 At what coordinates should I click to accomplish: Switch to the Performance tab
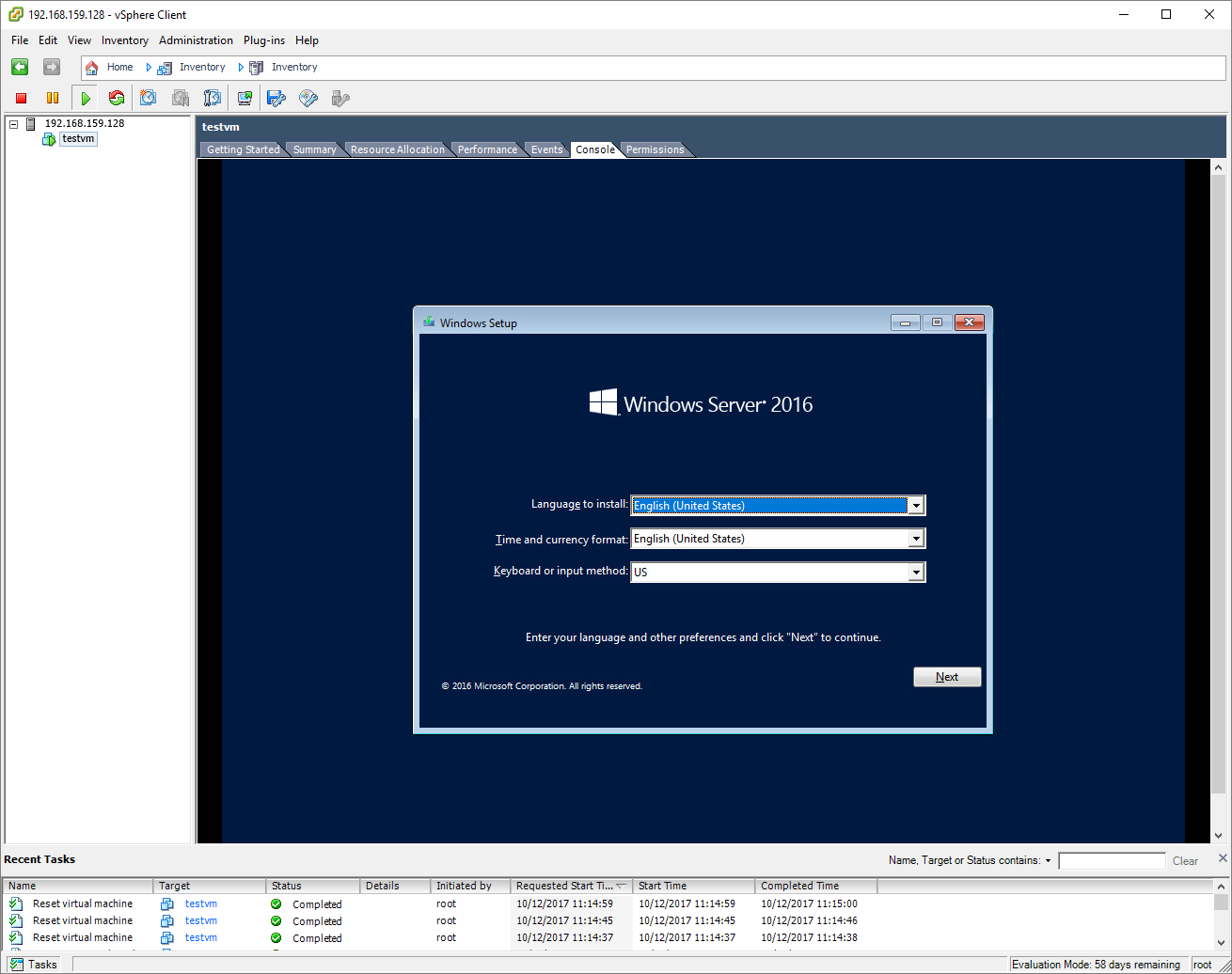point(487,149)
